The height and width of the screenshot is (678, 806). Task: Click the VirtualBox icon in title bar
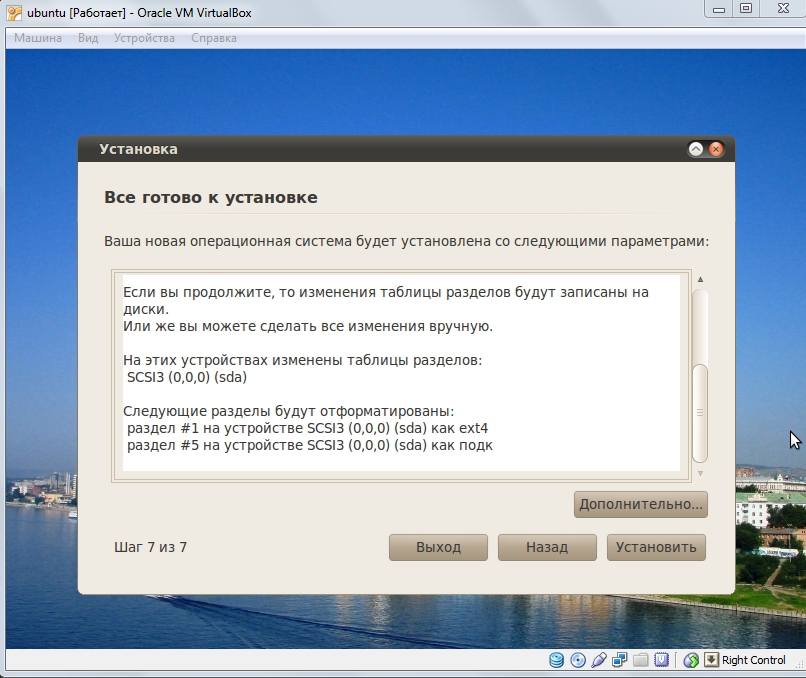tap(14, 13)
